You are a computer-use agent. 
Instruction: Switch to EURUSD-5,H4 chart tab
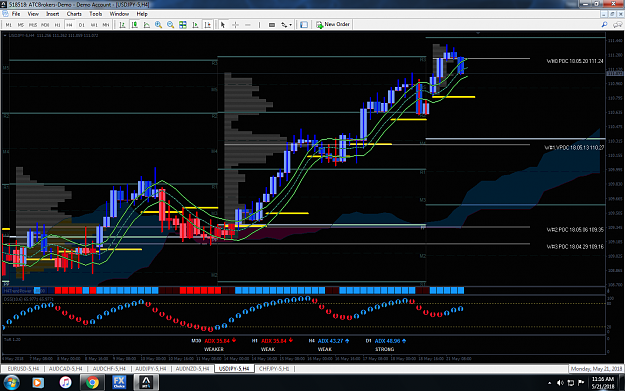click(23, 369)
